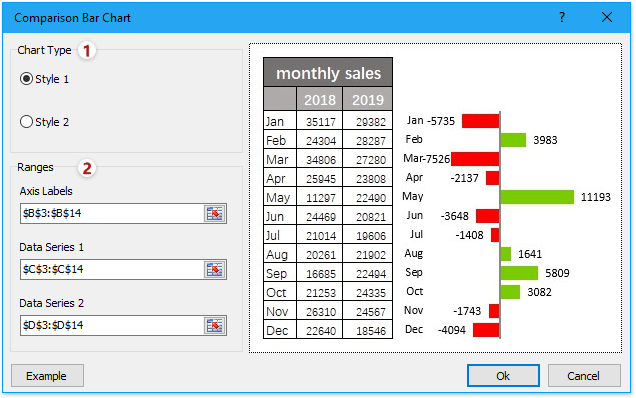Click the -5735 value beside Jan

441,121
